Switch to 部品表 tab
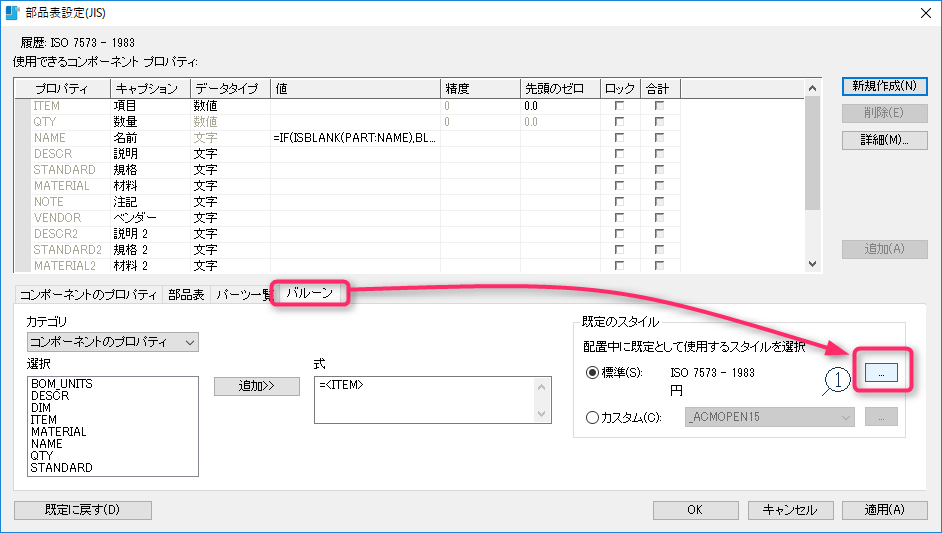The image size is (942, 533). [x=186, y=294]
